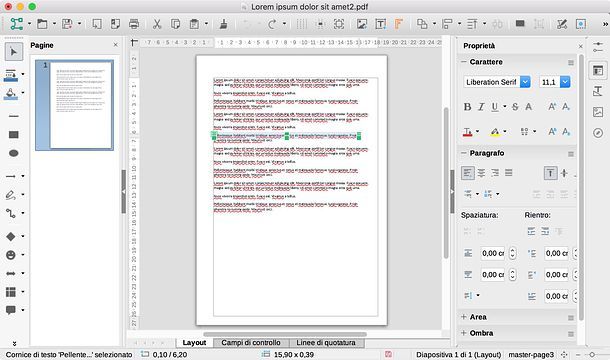Image resolution: width=610 pixels, height=360 pixels.
Task: Select the Insert Line tool
Action: tap(14, 116)
